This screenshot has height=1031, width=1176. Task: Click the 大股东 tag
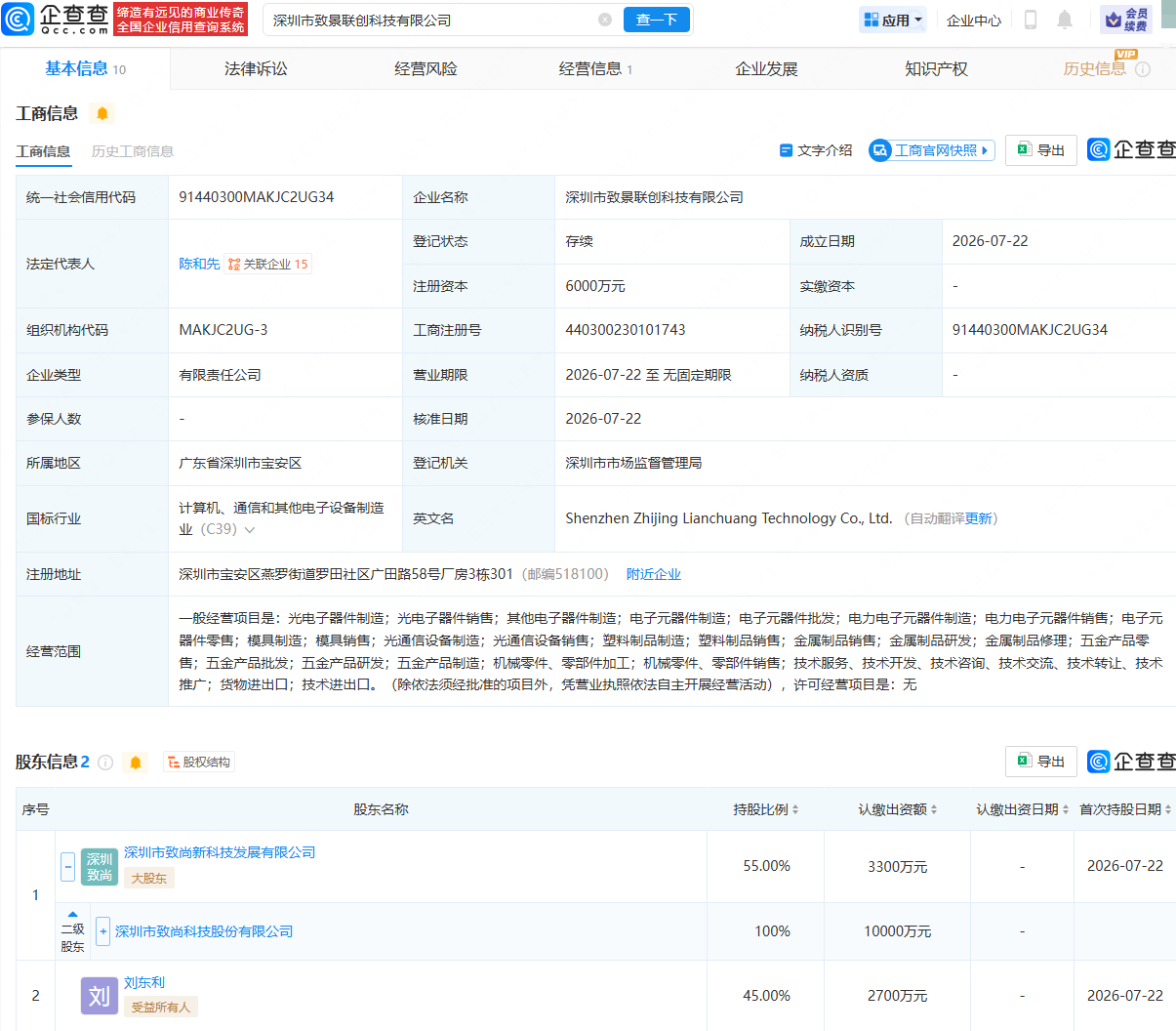tap(149, 878)
